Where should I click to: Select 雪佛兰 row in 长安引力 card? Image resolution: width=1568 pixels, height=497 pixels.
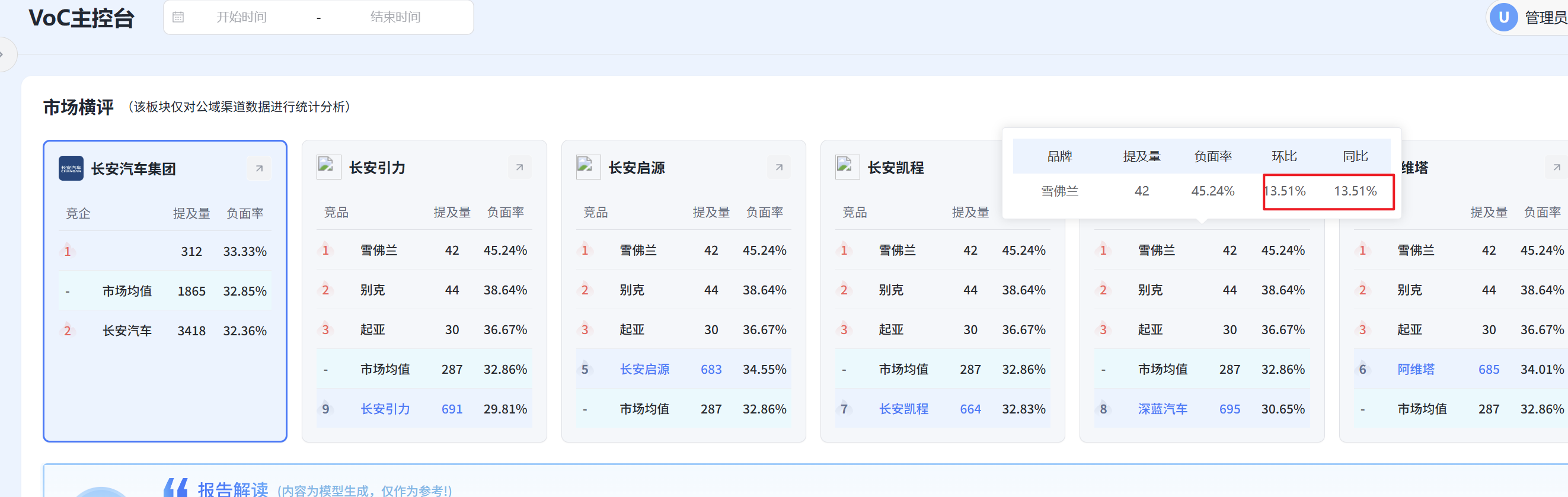pos(424,251)
